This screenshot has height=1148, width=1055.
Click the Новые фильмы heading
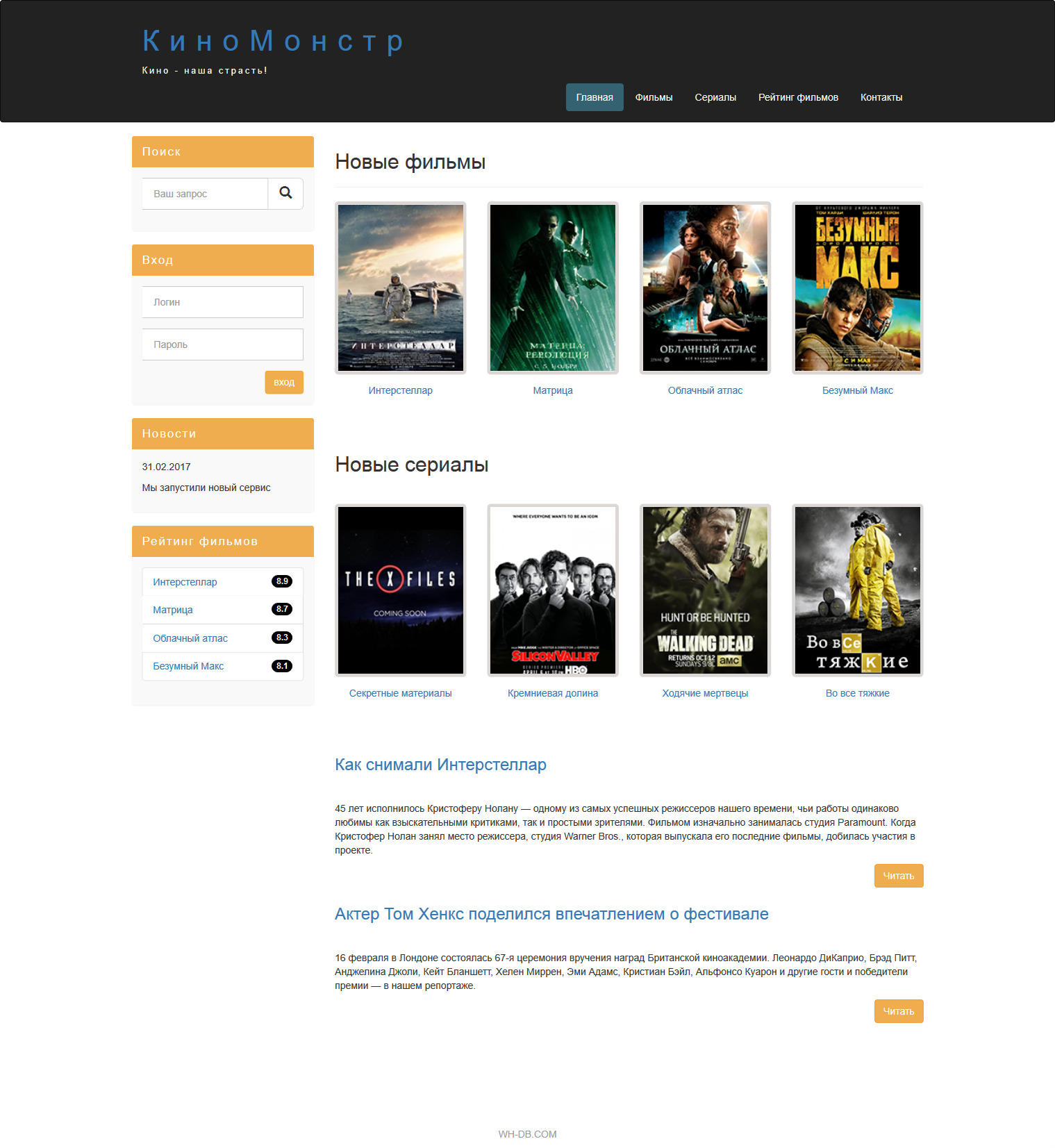coord(410,162)
